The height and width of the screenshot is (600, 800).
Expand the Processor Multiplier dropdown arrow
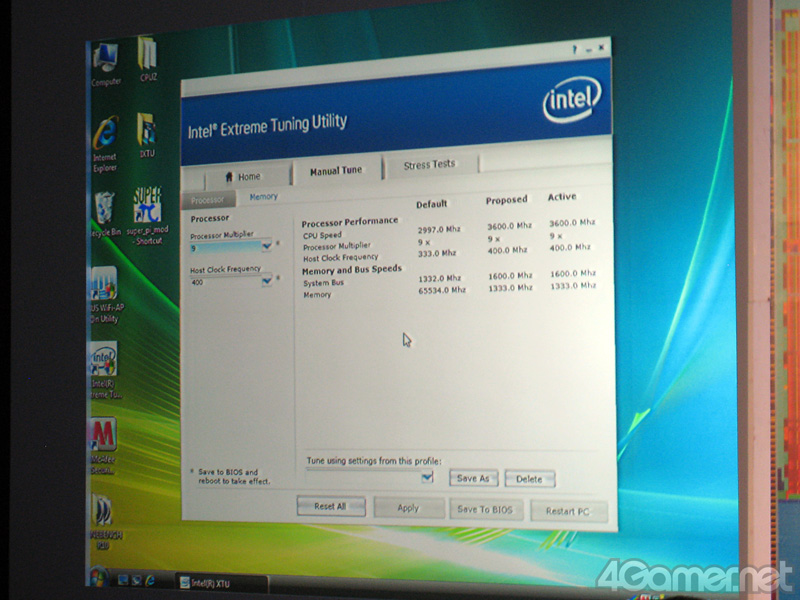coord(266,246)
